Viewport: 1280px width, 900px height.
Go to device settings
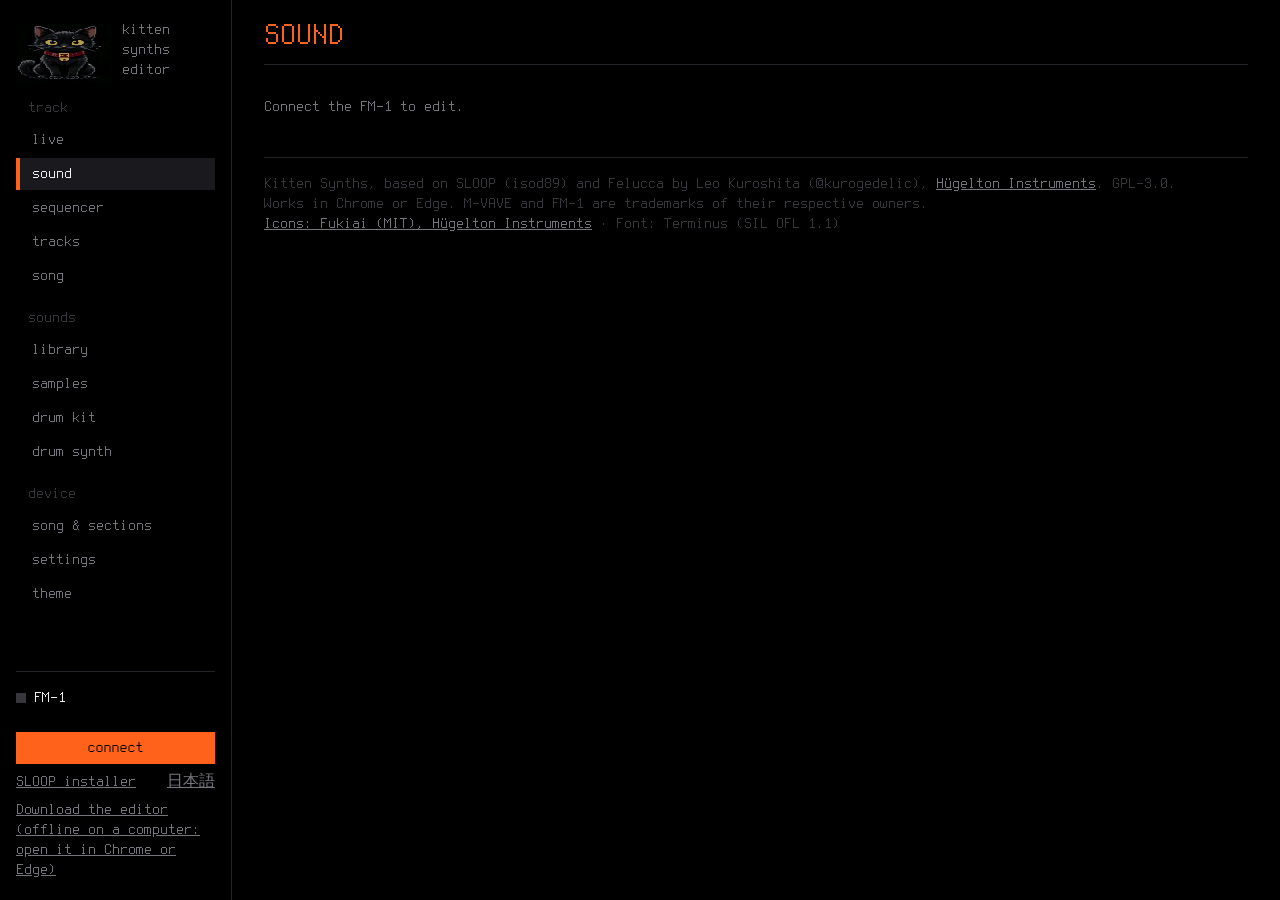click(x=115, y=560)
